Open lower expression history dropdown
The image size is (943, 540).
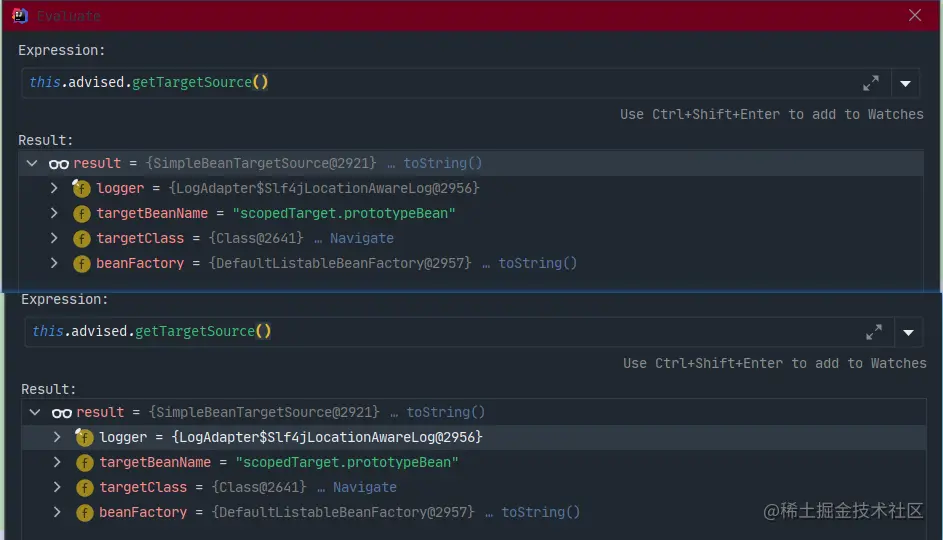point(908,333)
